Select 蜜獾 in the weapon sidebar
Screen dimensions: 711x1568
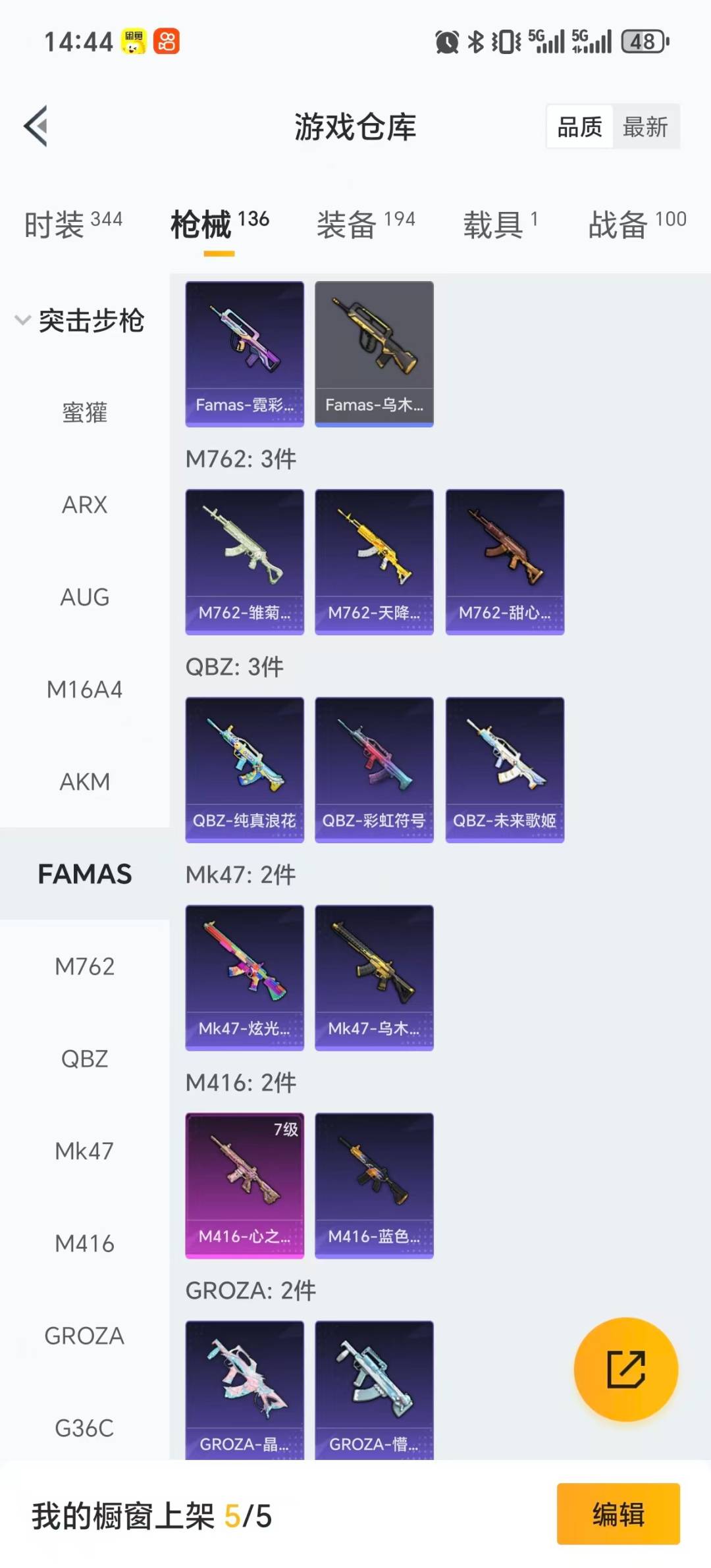pos(84,413)
